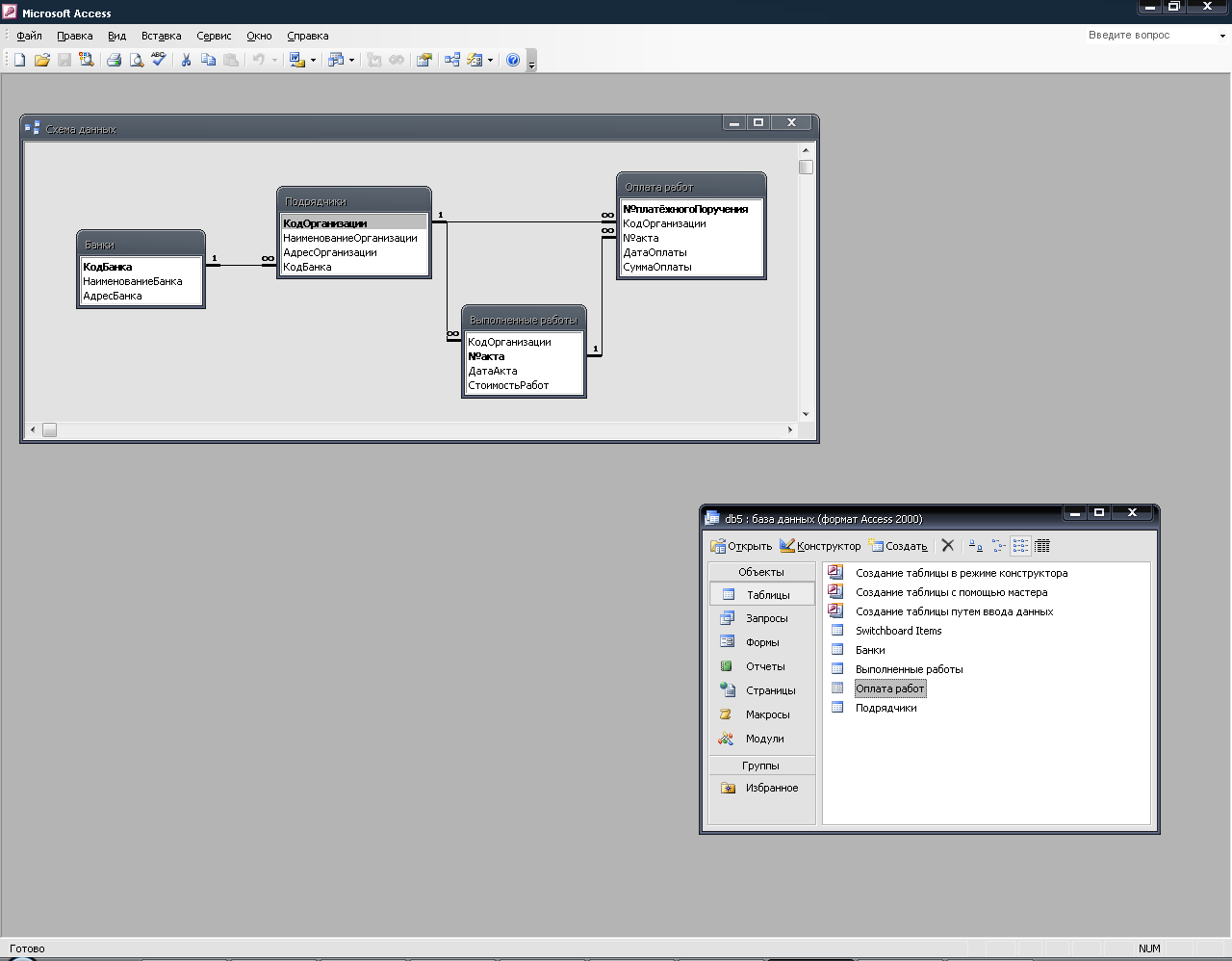Screen dimensions: 1232x961
Task: Open a file with the folder icon
Action: [x=41, y=60]
